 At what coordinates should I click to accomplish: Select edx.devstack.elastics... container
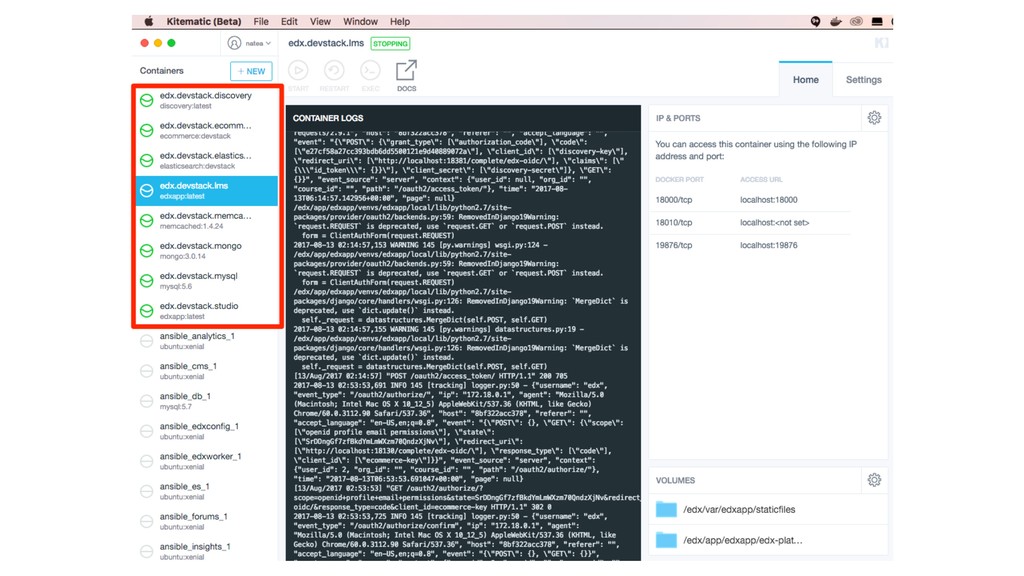tap(207, 160)
